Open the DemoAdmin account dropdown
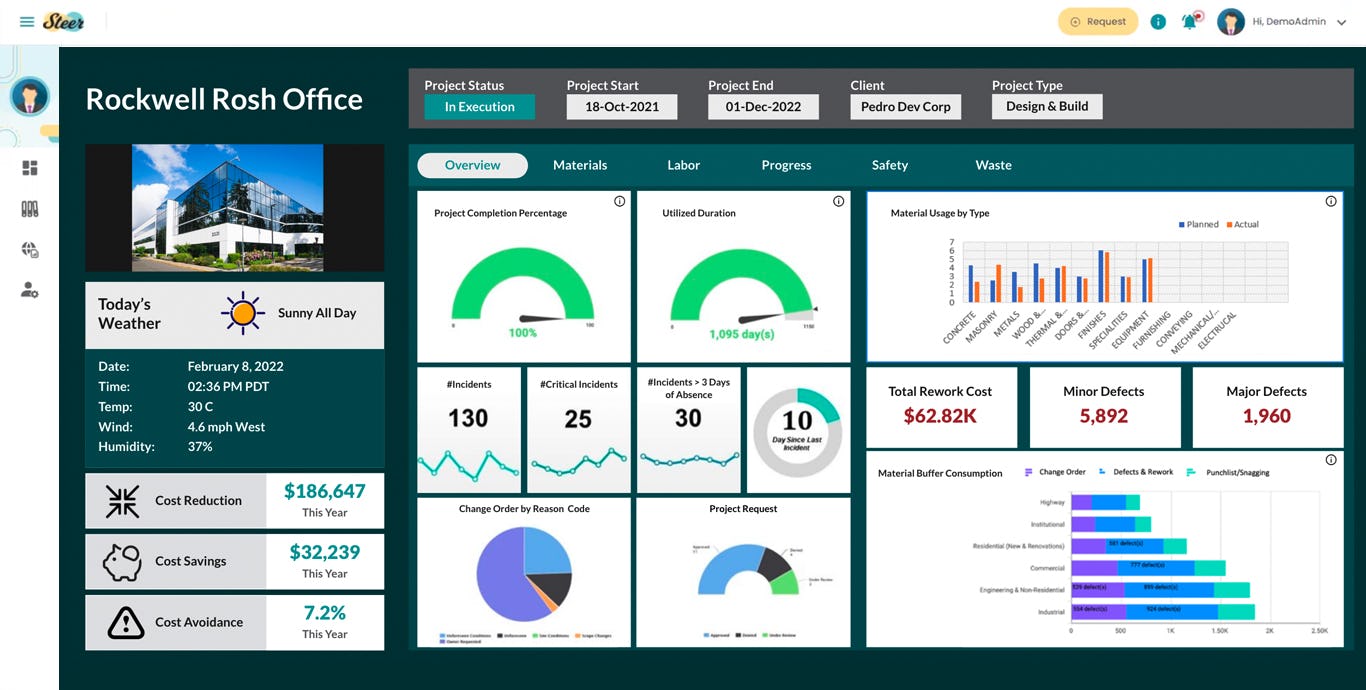 pos(1290,21)
